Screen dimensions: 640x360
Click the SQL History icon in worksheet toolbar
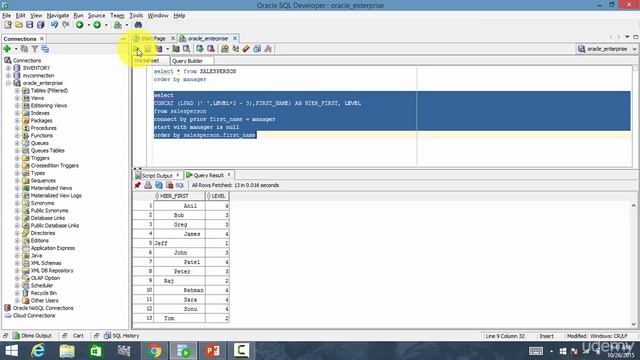[257, 49]
